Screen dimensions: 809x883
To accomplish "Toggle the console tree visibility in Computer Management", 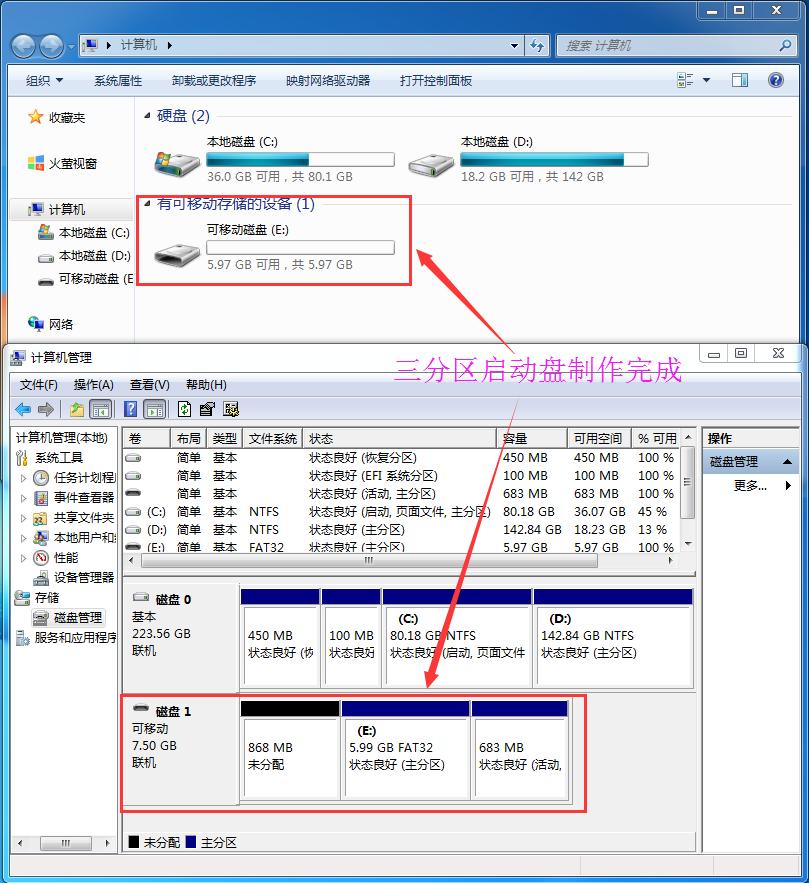I will 100,409.
